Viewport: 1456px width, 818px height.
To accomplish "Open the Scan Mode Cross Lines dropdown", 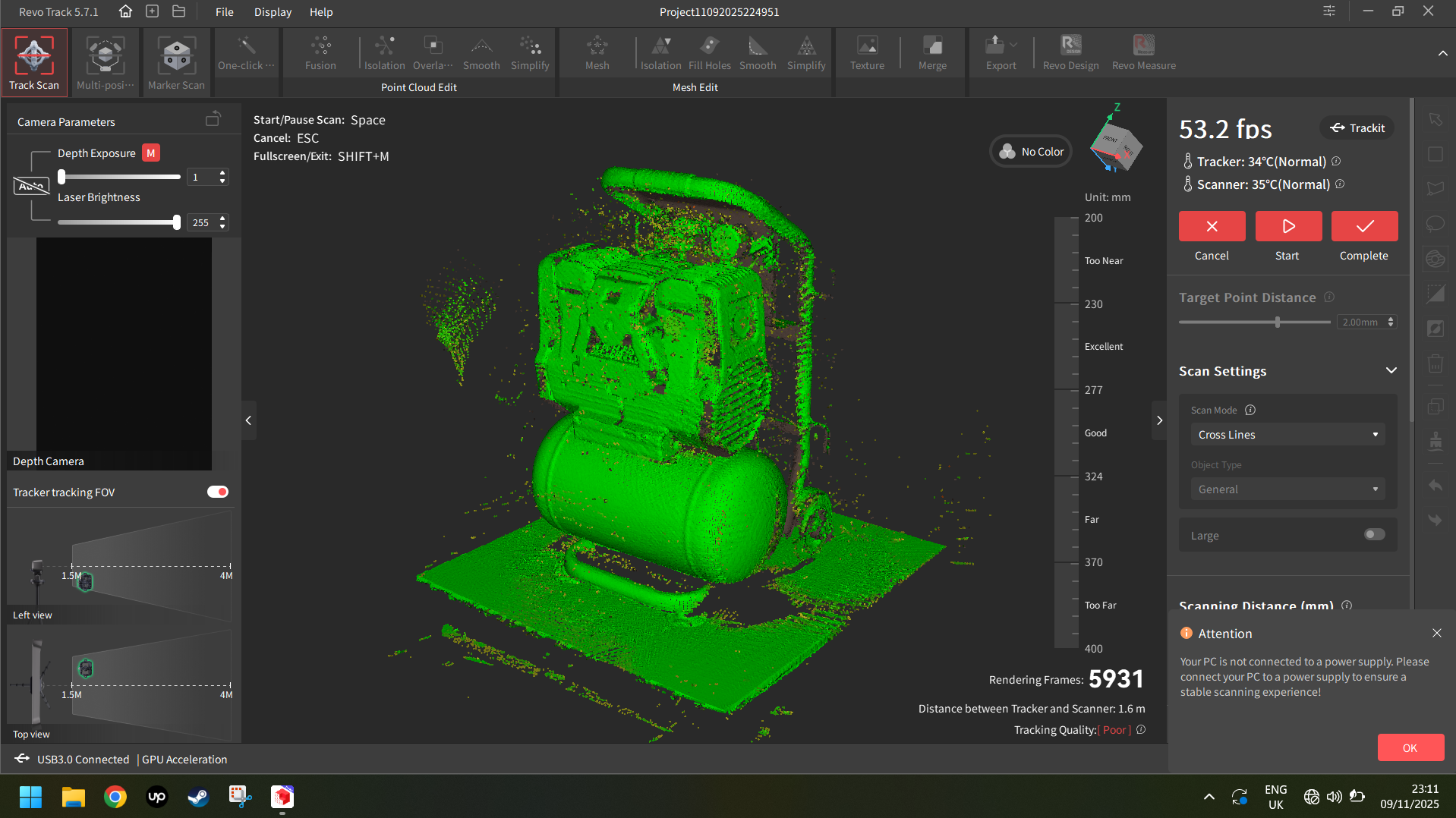I will click(1287, 435).
